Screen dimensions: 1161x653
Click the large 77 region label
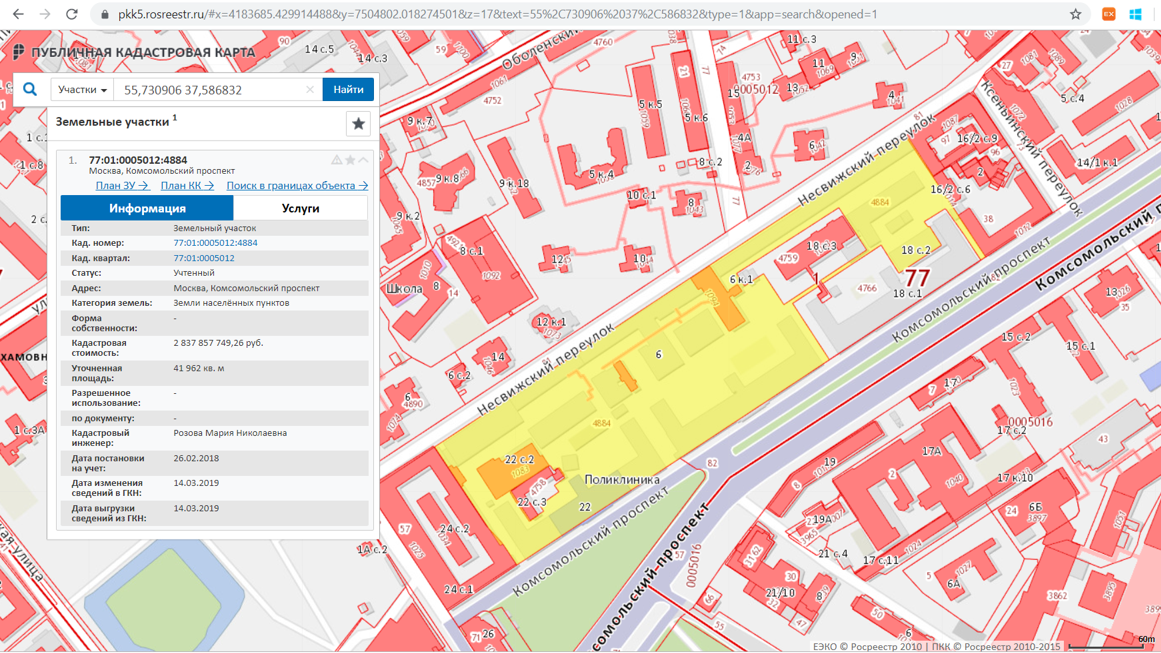click(917, 278)
